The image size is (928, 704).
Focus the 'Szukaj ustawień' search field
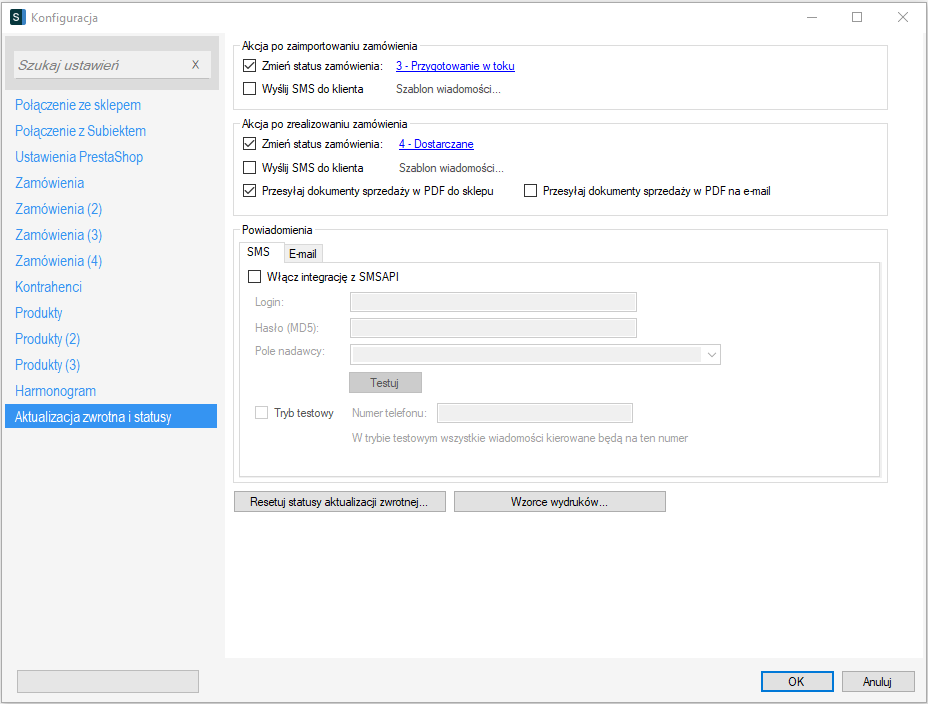coord(100,65)
